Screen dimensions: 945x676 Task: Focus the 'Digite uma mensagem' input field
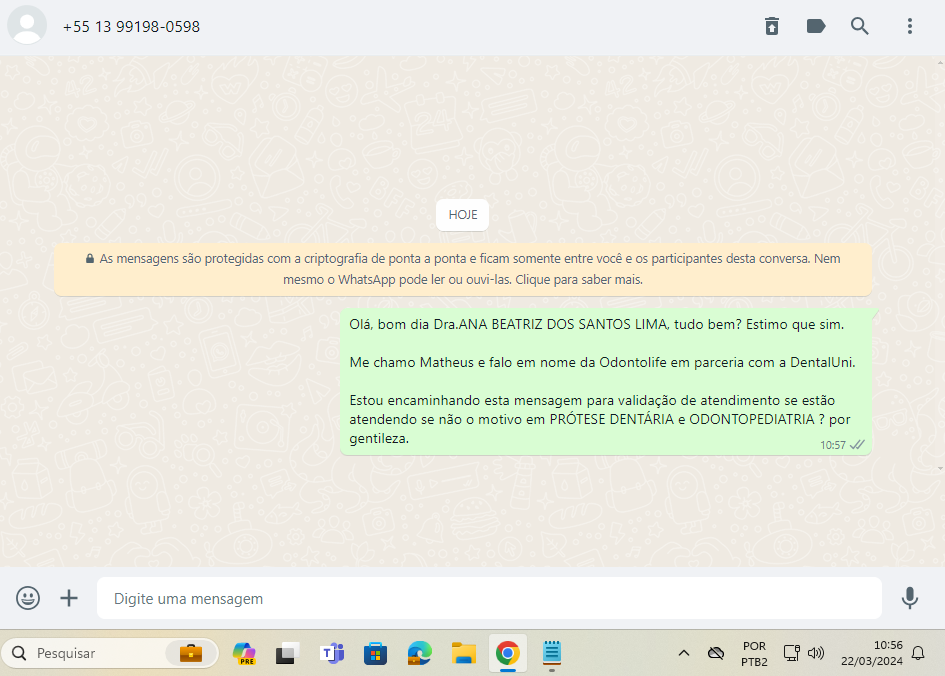click(x=489, y=598)
